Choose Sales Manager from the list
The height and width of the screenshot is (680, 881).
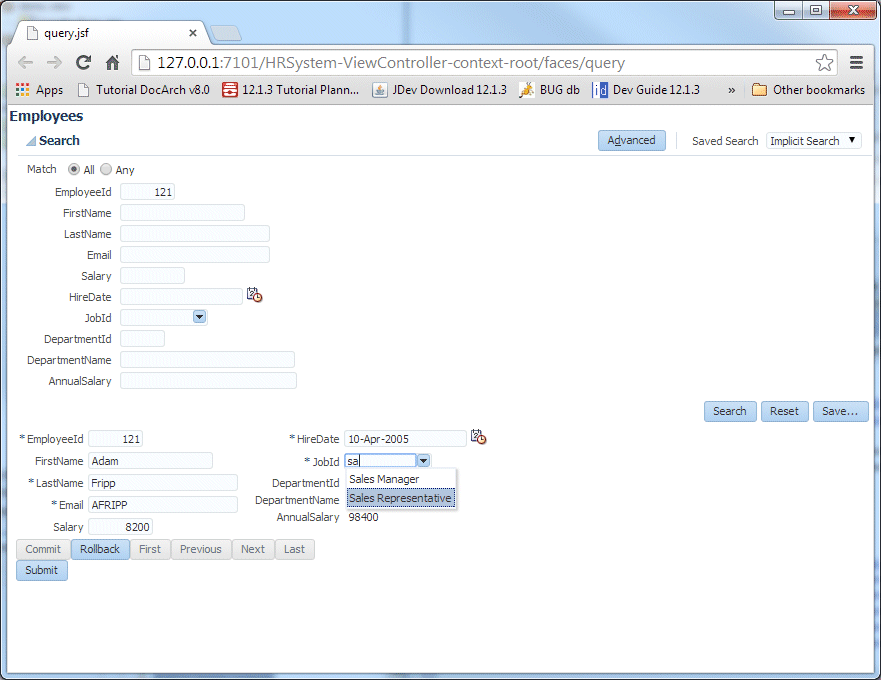[x=401, y=479]
